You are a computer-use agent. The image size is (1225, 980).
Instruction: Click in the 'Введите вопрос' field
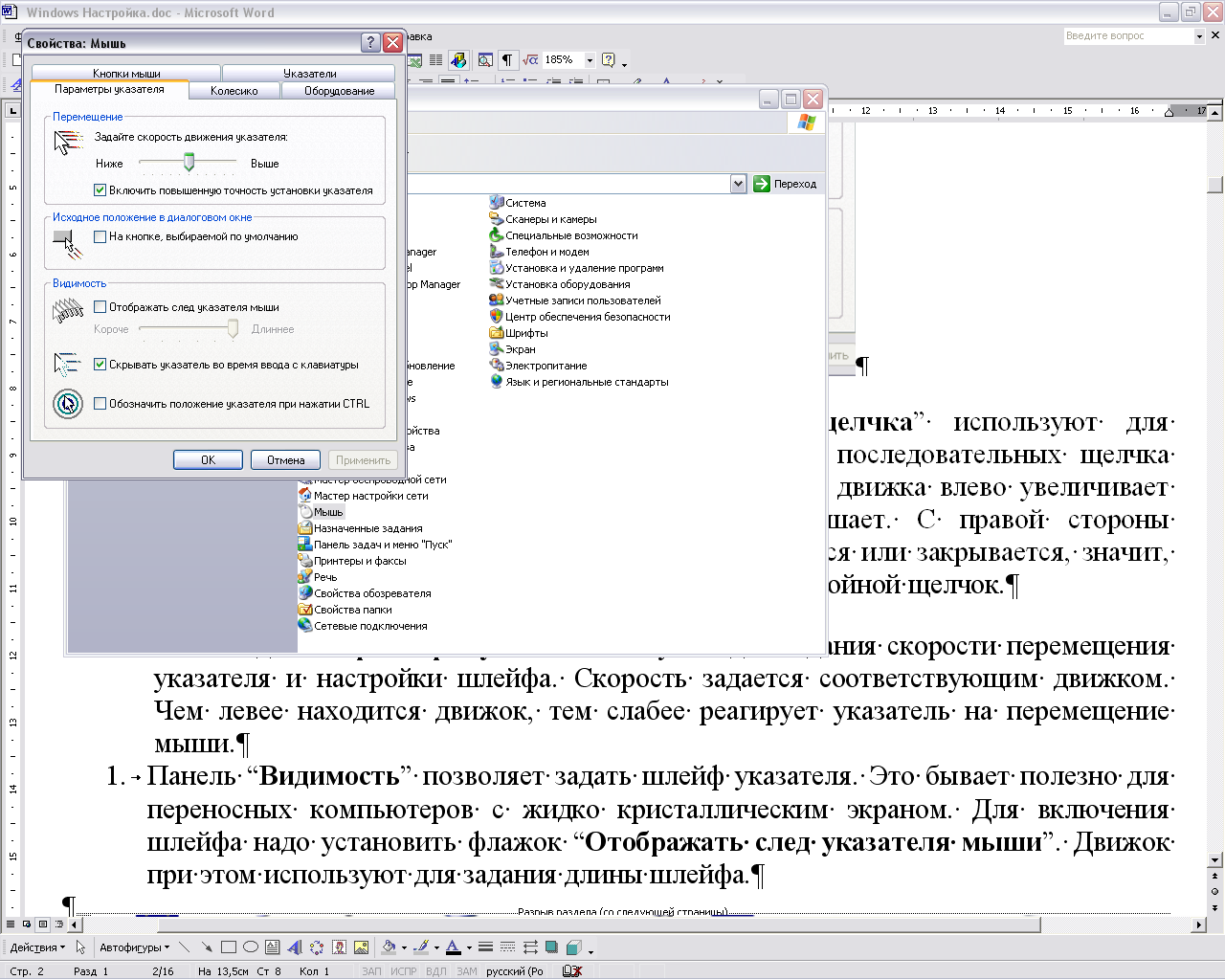[x=1128, y=36]
